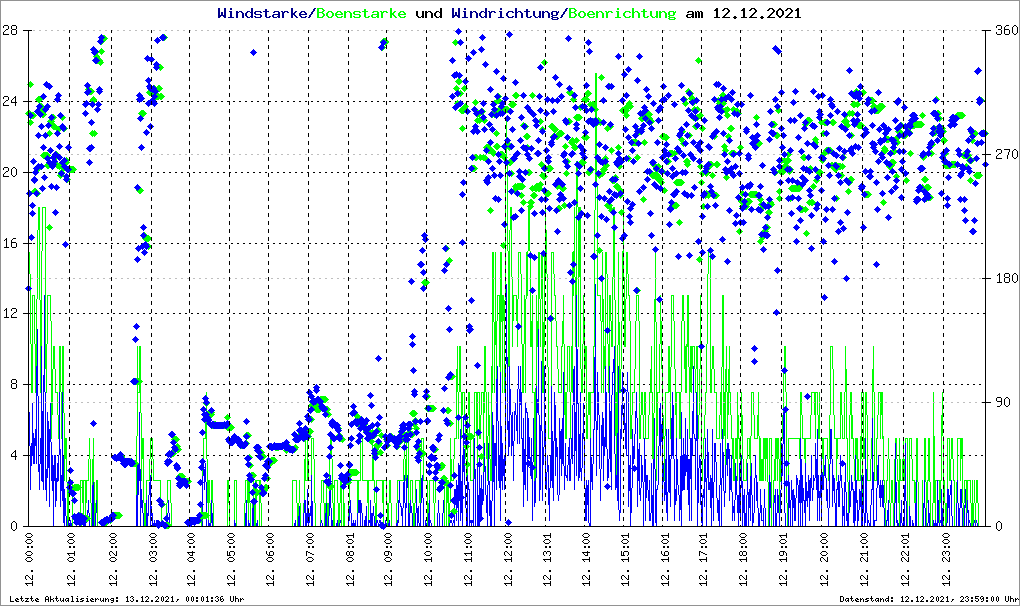Select the "12. 00:00" time axis label
This screenshot has width=1020, height=606.
[30, 561]
